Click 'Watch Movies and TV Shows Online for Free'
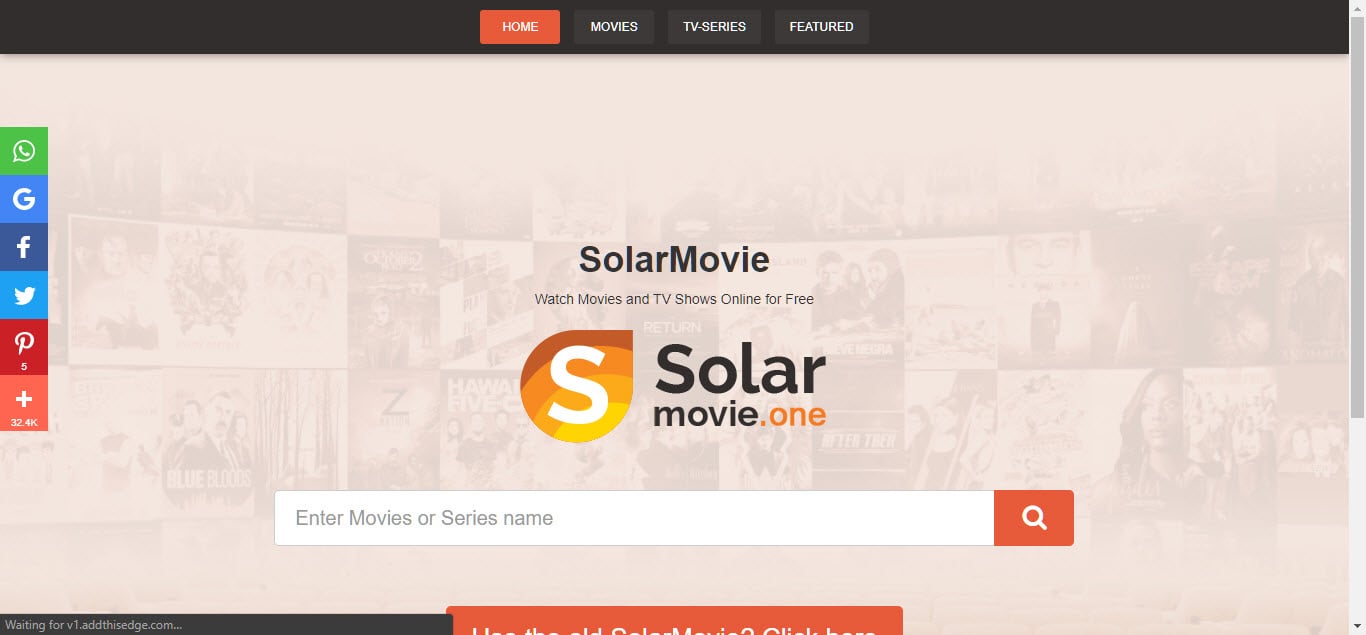The width and height of the screenshot is (1366, 635). 674,299
